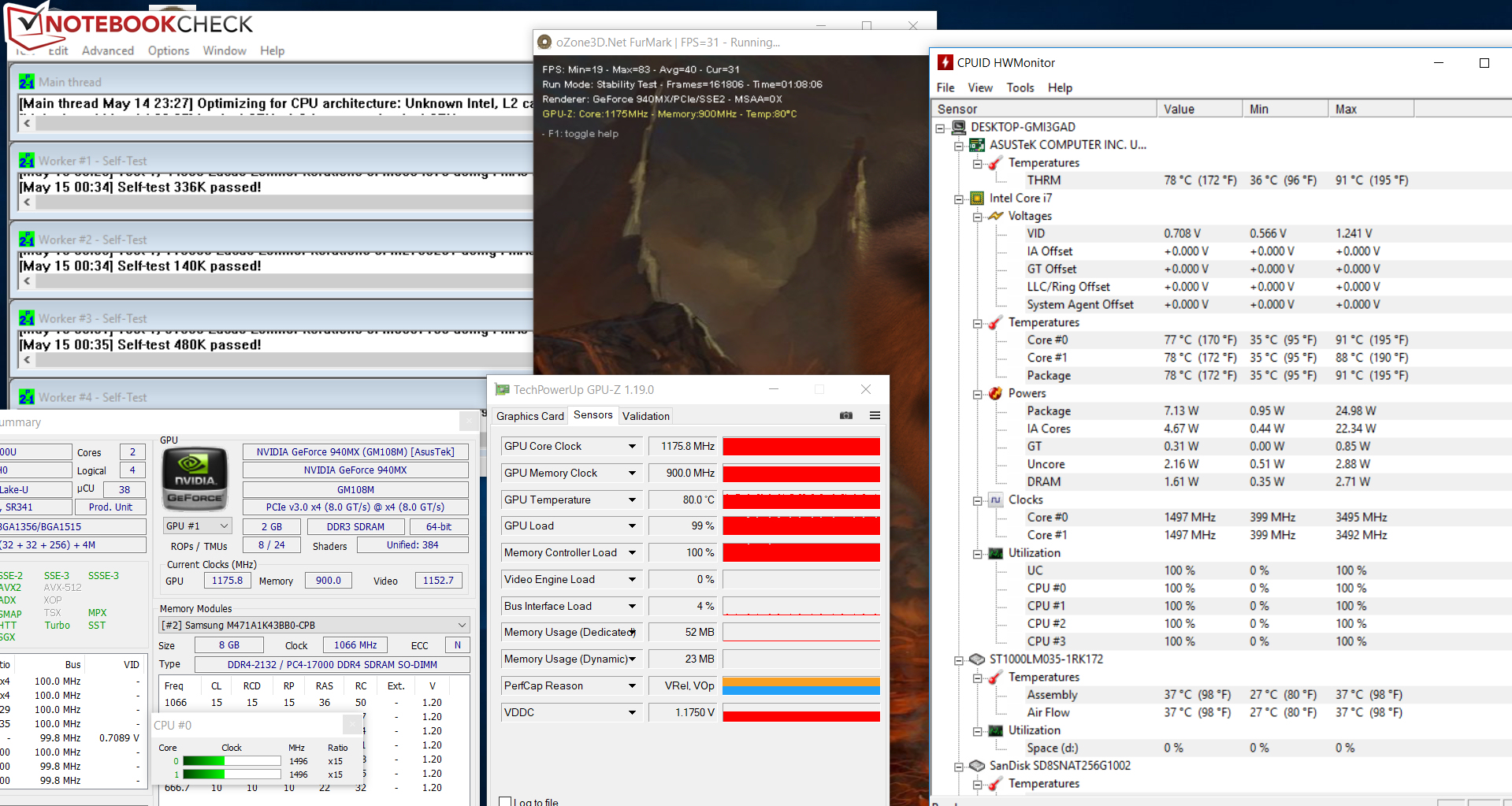
Task: Select the Core #0 clock row
Action: pos(1221,518)
